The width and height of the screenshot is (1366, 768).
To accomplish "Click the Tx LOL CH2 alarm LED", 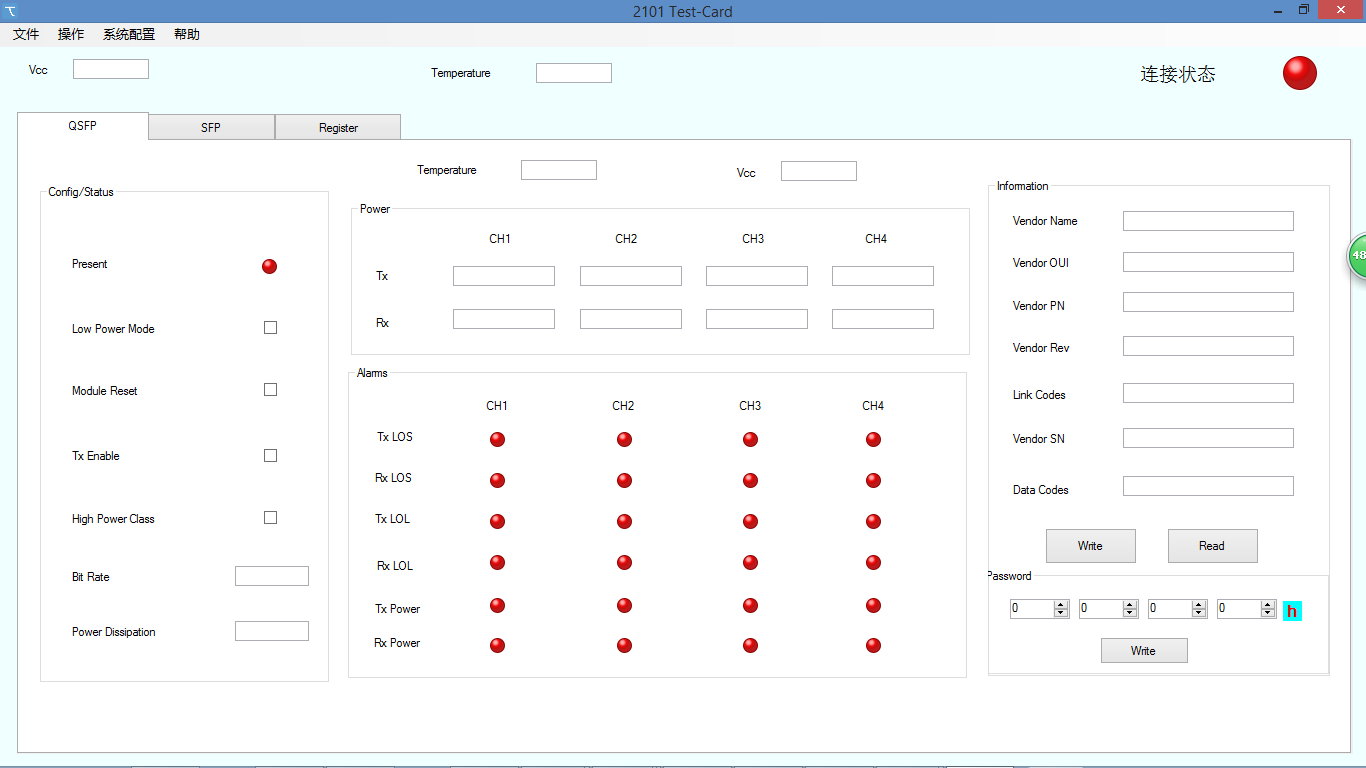I will point(624,521).
